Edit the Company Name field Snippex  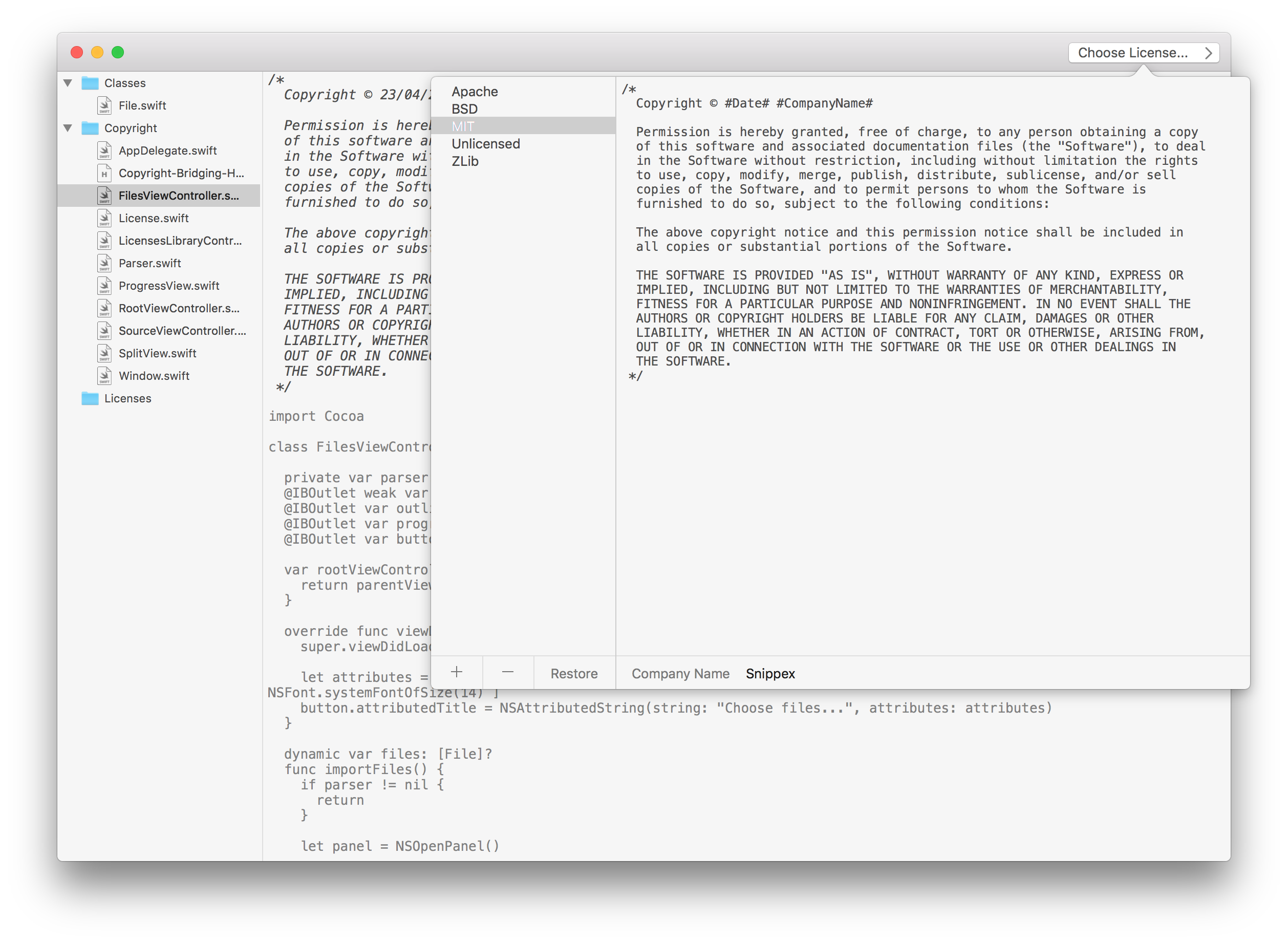point(770,674)
